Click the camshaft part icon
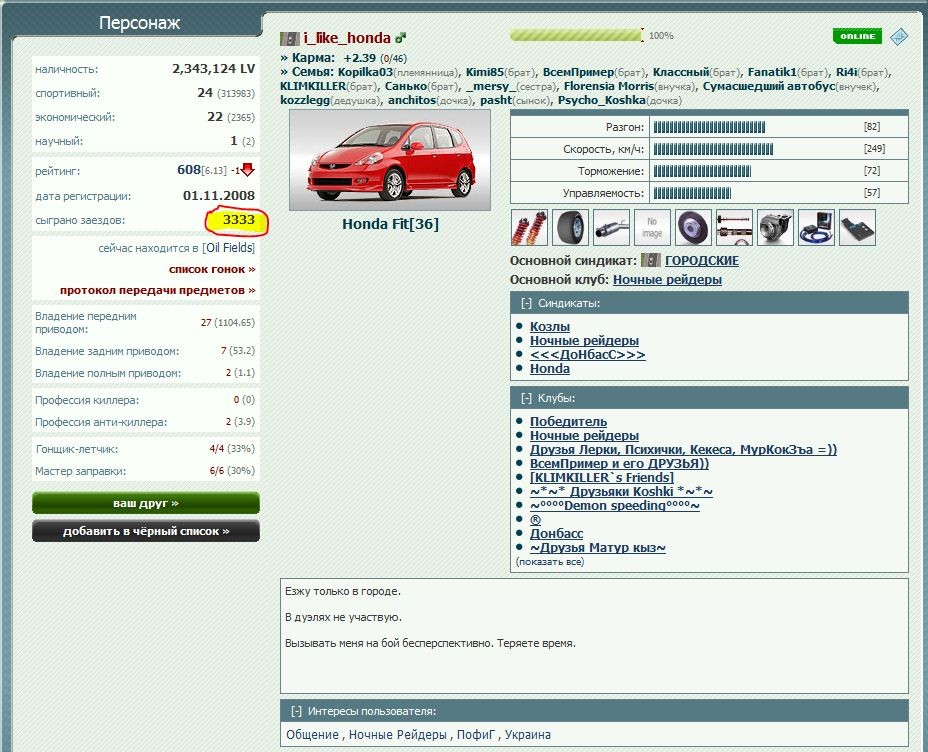The height and width of the screenshot is (752, 928). [734, 227]
